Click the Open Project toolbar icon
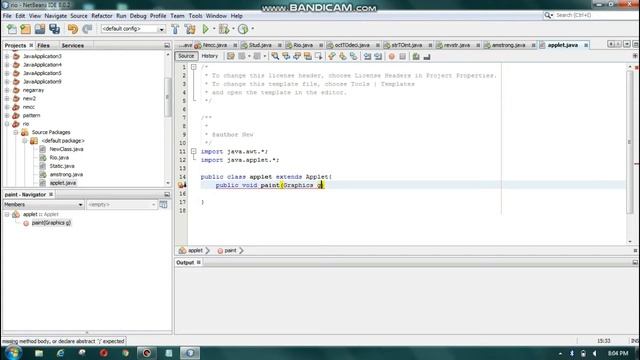 (40, 29)
